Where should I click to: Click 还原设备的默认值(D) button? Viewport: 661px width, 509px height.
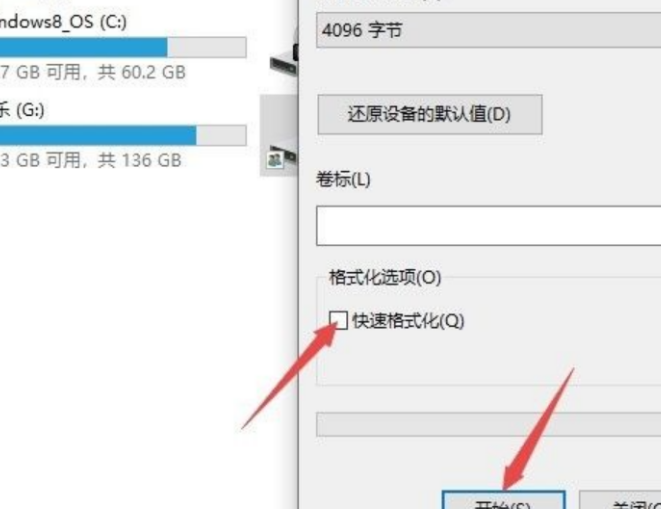(x=430, y=114)
